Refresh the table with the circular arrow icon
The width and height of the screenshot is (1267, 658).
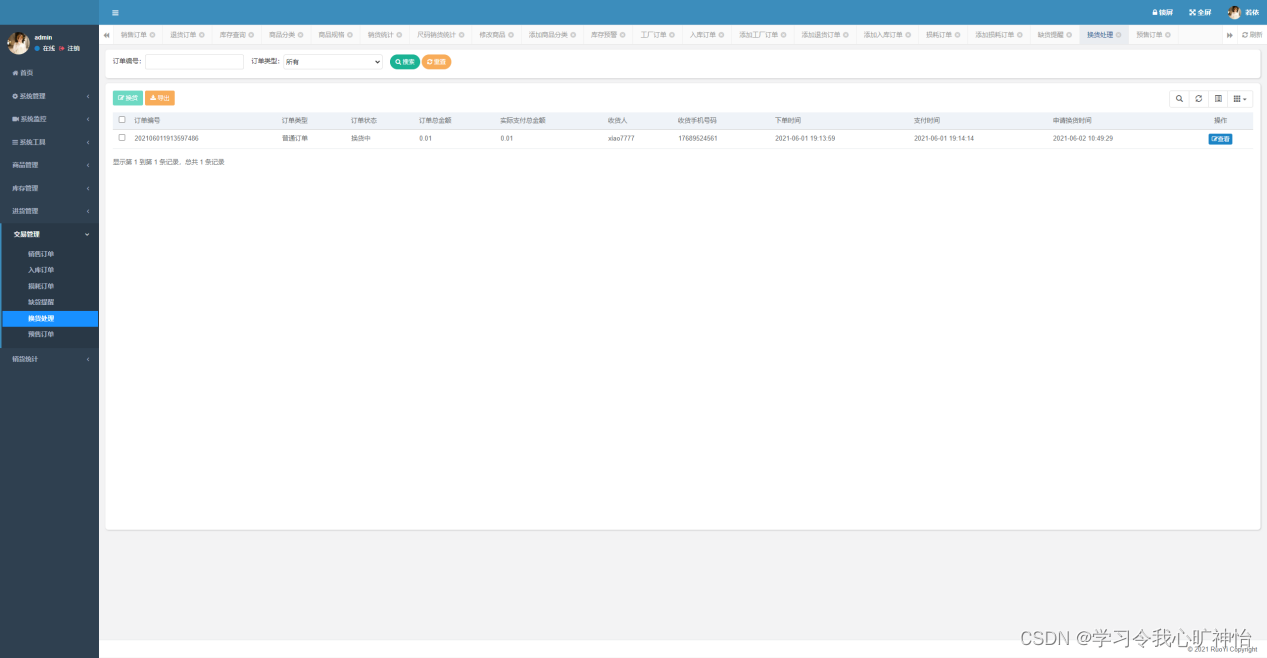(x=1198, y=99)
